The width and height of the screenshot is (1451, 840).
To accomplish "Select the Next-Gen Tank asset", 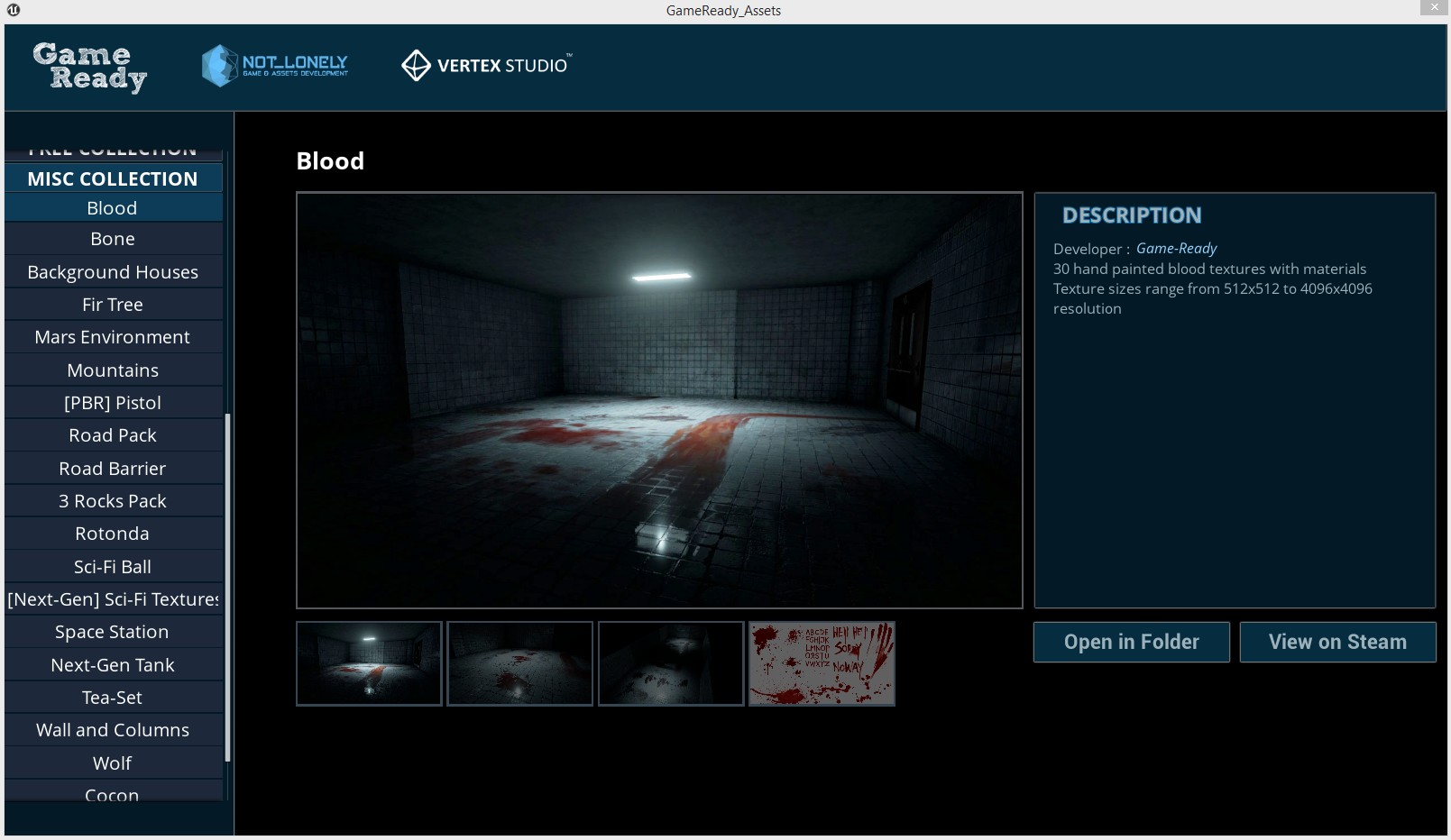I will 113,664.
